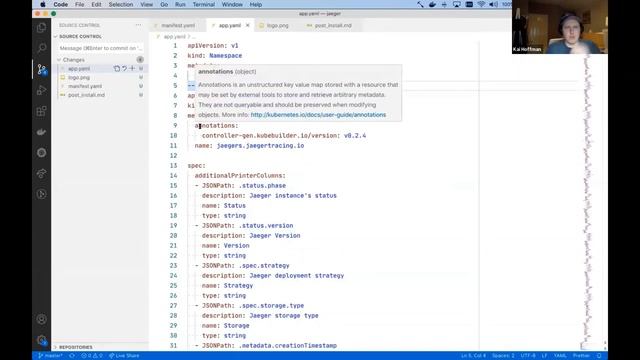Click the volume icon in macOS menu bar
This screenshot has width=640, height=360.
(x=493, y=4)
